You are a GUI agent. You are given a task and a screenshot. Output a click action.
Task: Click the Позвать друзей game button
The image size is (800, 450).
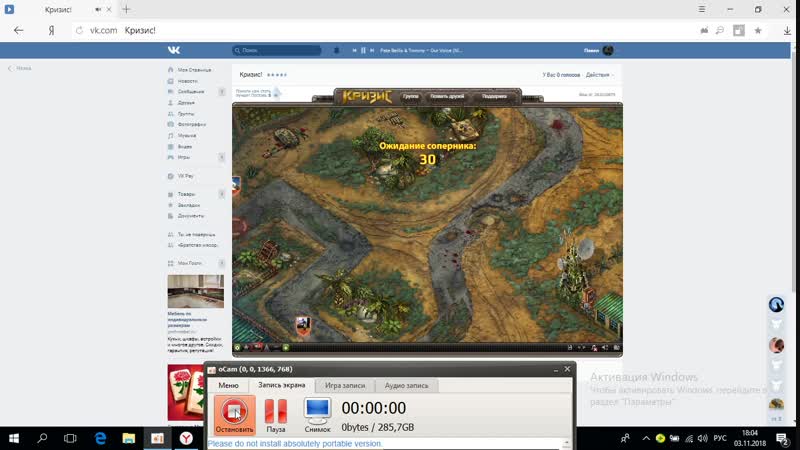(x=447, y=96)
